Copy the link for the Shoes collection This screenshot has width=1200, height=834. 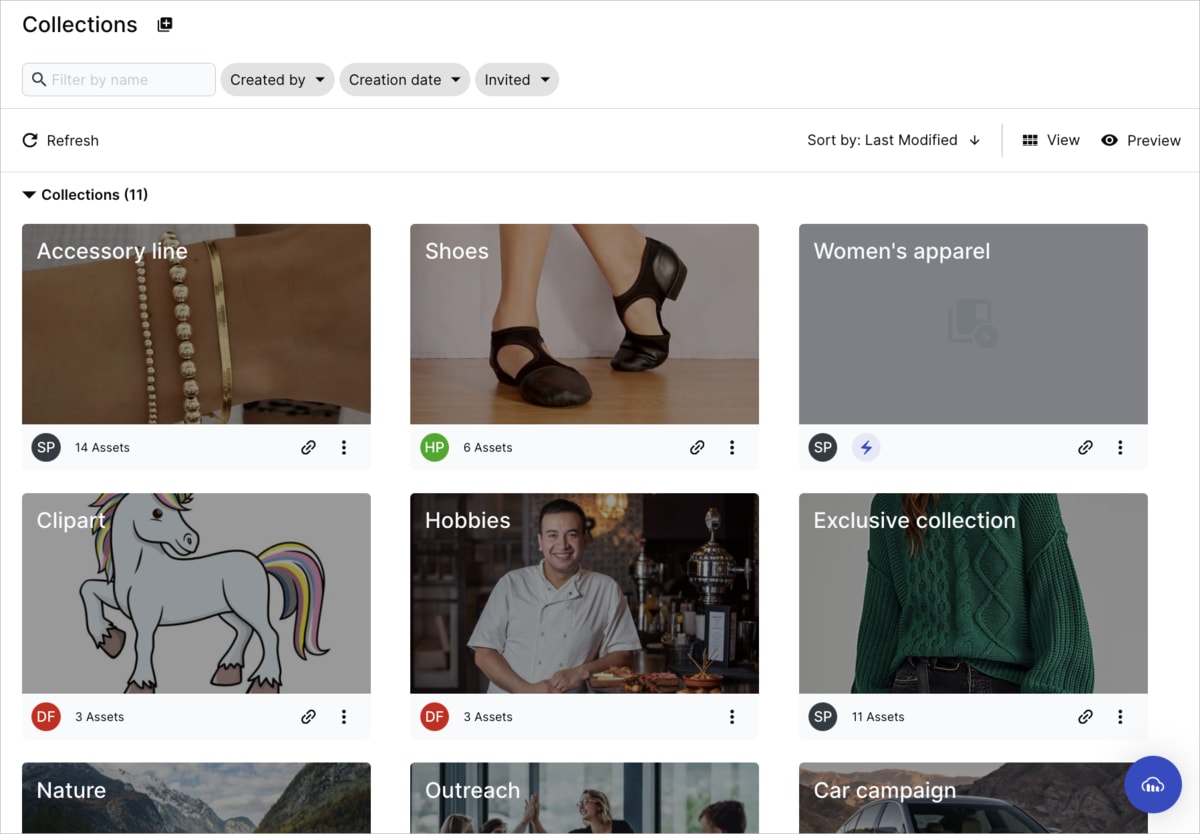[697, 448]
